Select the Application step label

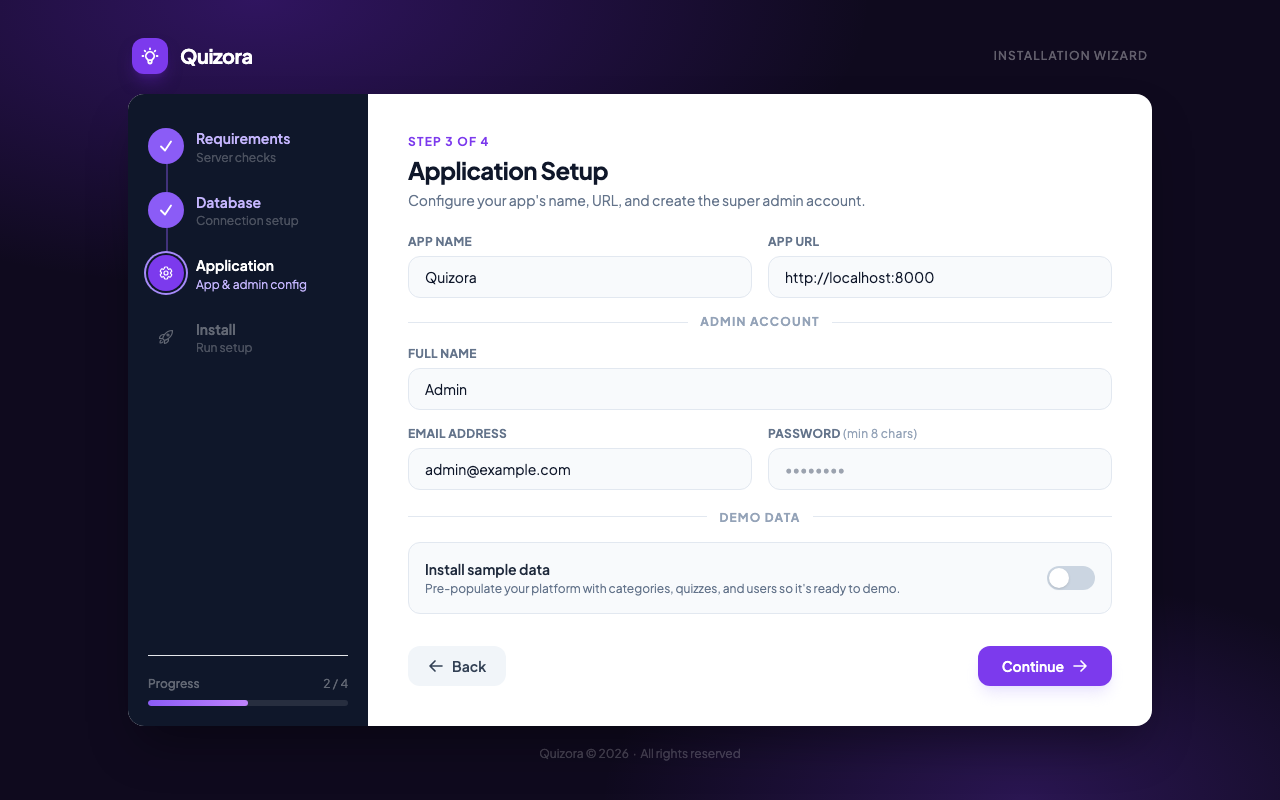coord(235,266)
